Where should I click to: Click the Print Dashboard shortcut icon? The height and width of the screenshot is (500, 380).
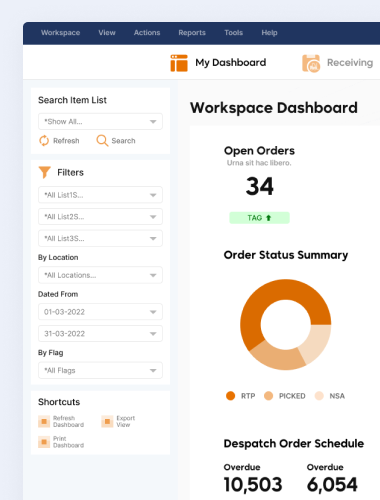coord(44,442)
